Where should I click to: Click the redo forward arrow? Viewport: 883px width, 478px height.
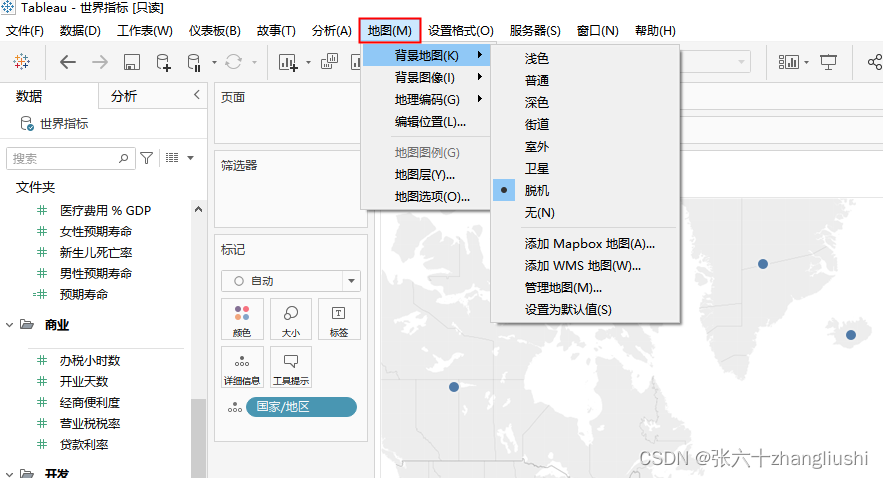coord(100,62)
